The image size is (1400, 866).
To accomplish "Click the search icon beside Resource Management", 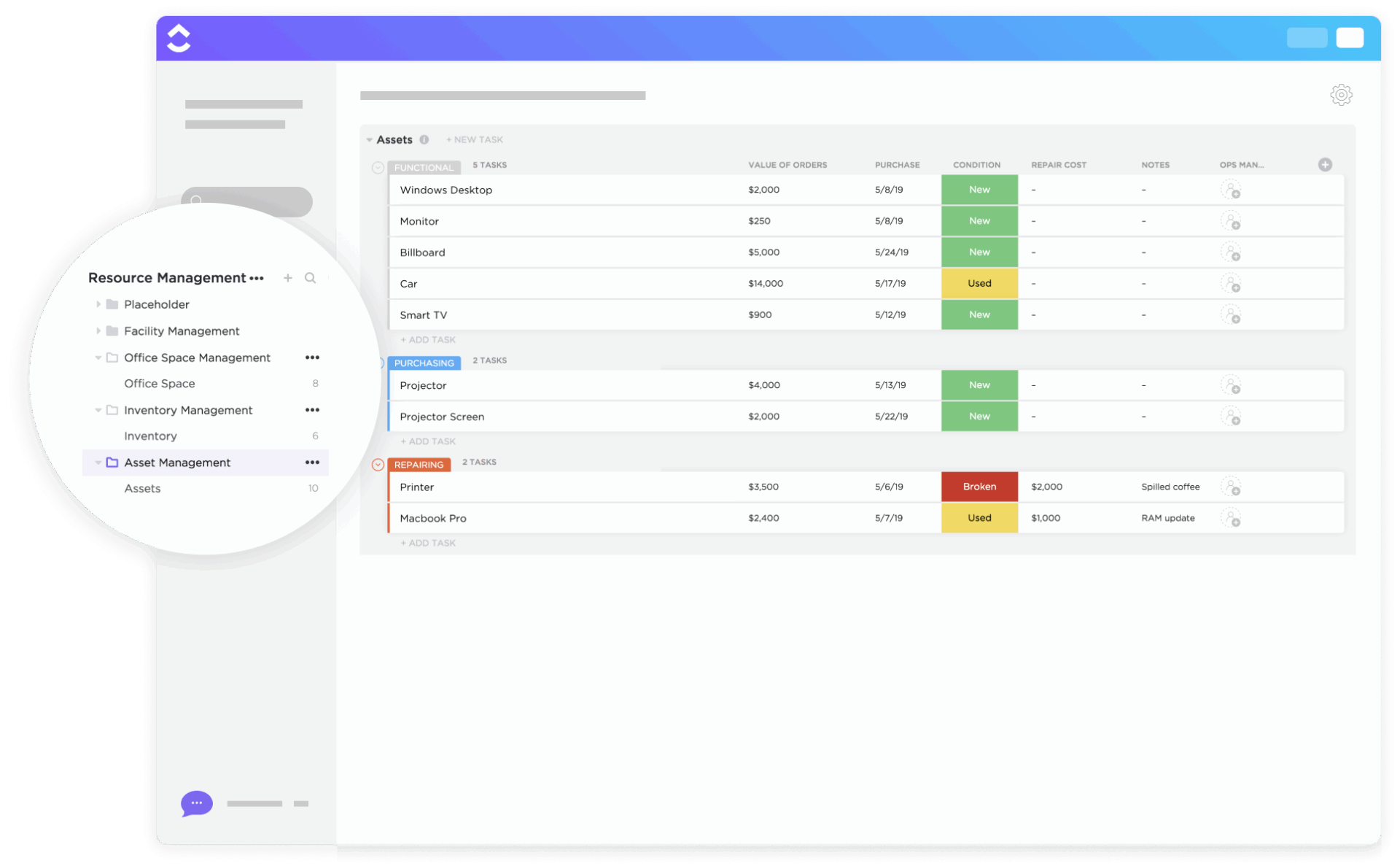I will pos(311,278).
